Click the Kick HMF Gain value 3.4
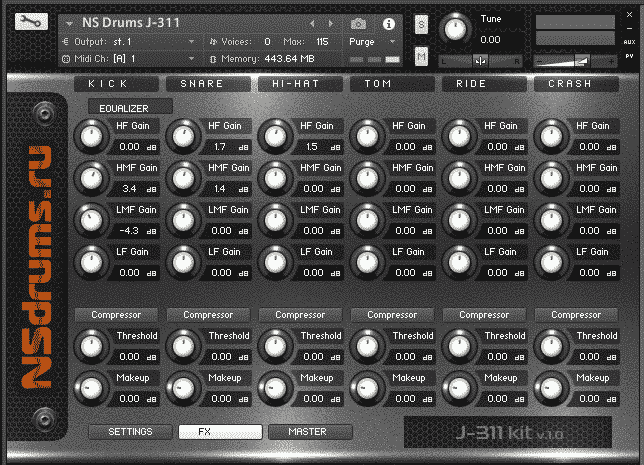Image resolution: width=644 pixels, height=465 pixels. coord(129,189)
